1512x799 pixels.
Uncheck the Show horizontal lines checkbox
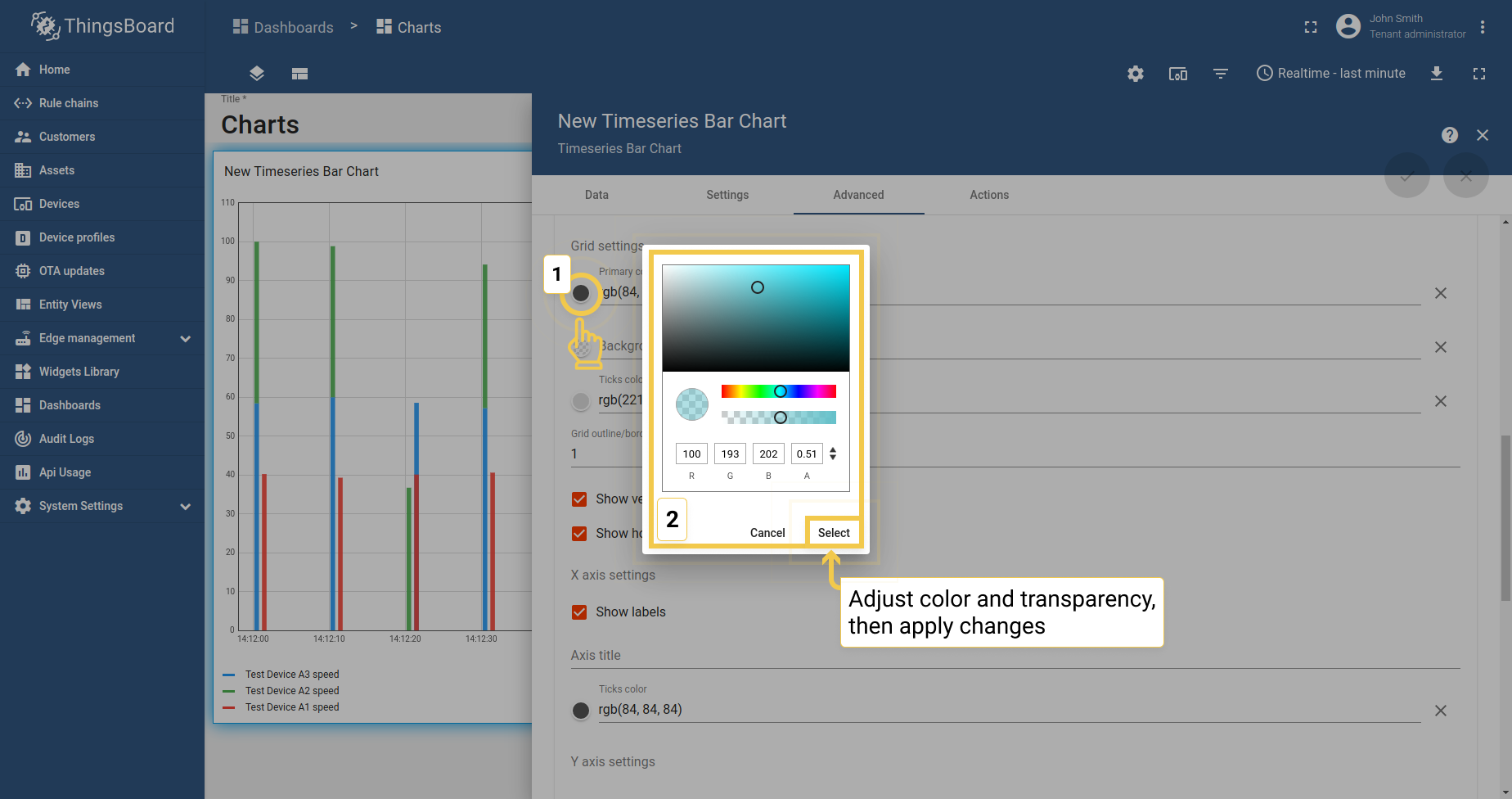coord(579,533)
